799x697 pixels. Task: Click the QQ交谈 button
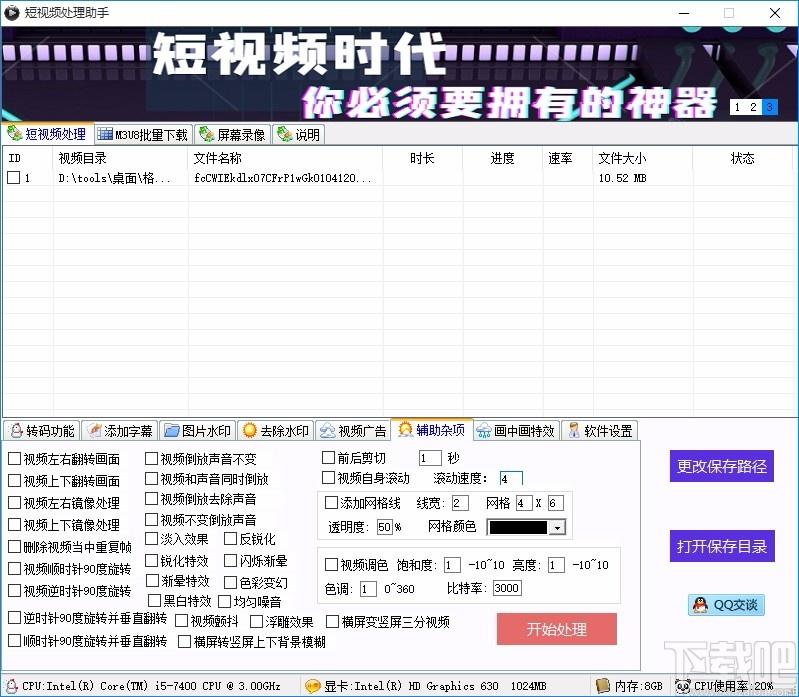[726, 605]
